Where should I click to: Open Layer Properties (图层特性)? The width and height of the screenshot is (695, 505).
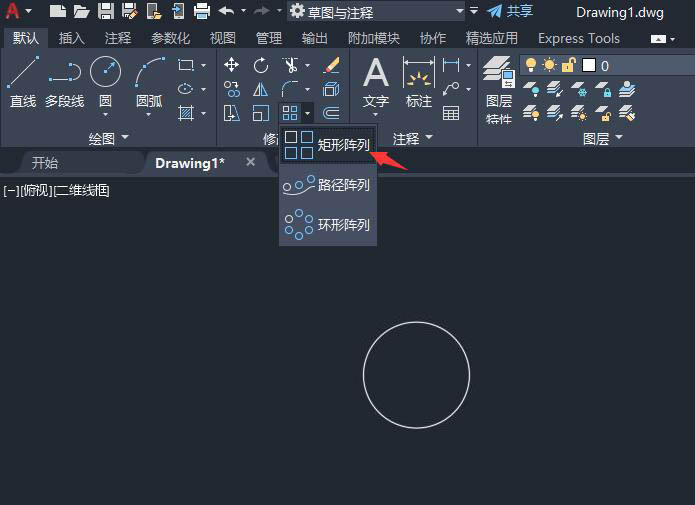click(499, 90)
